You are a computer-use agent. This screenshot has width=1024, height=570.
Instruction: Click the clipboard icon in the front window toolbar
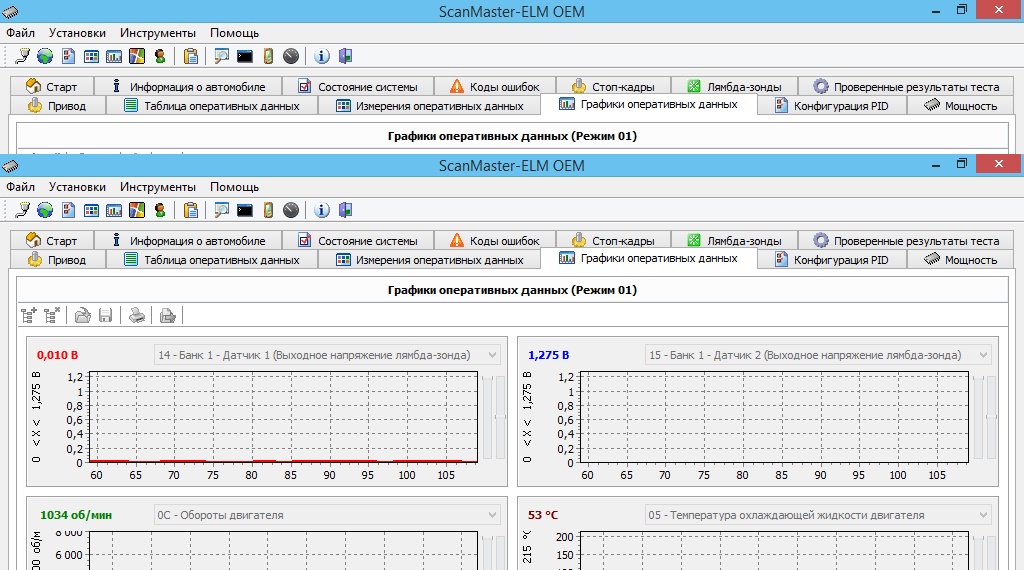click(191, 210)
